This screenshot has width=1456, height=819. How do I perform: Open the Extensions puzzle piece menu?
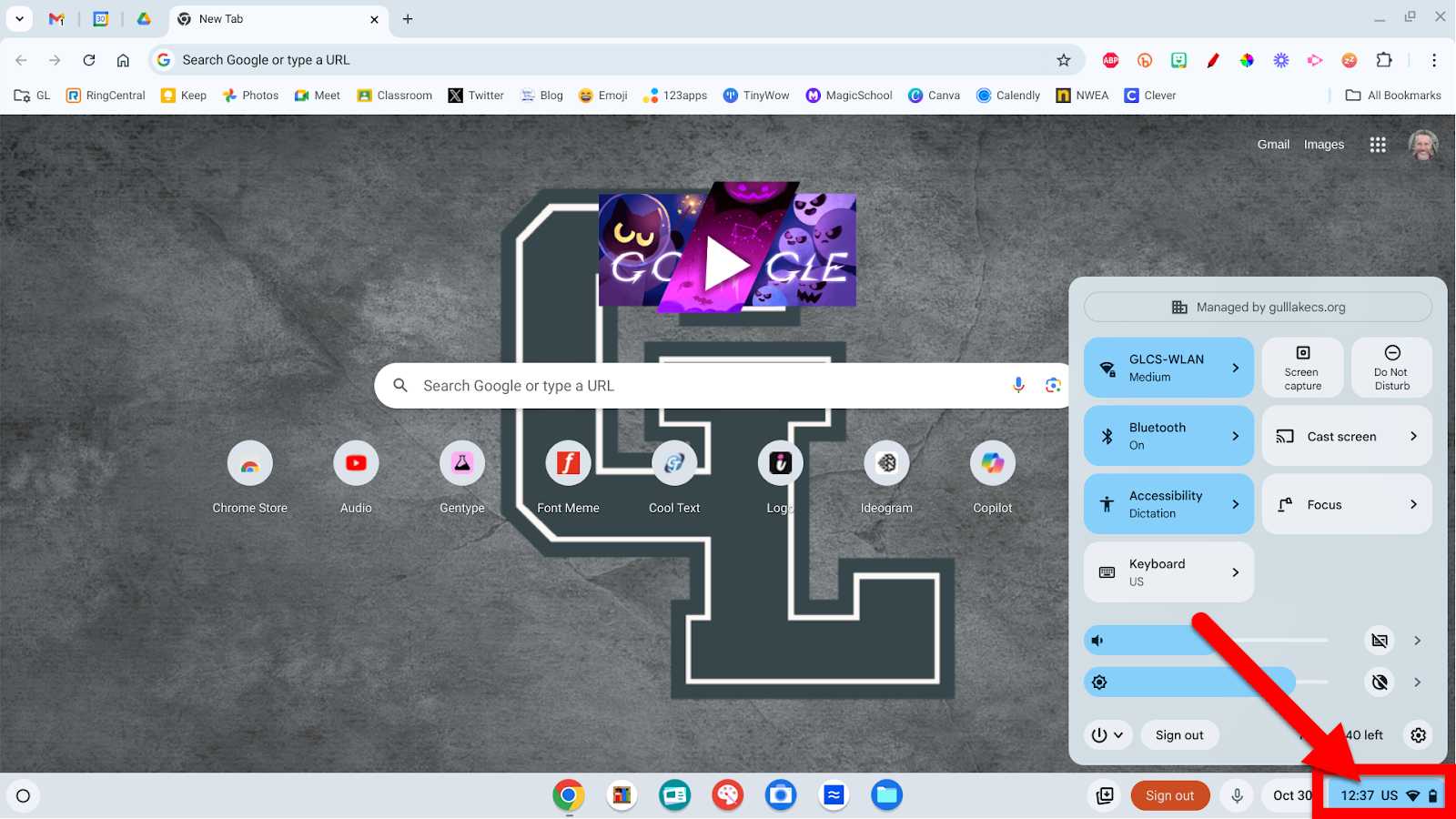1384,60
